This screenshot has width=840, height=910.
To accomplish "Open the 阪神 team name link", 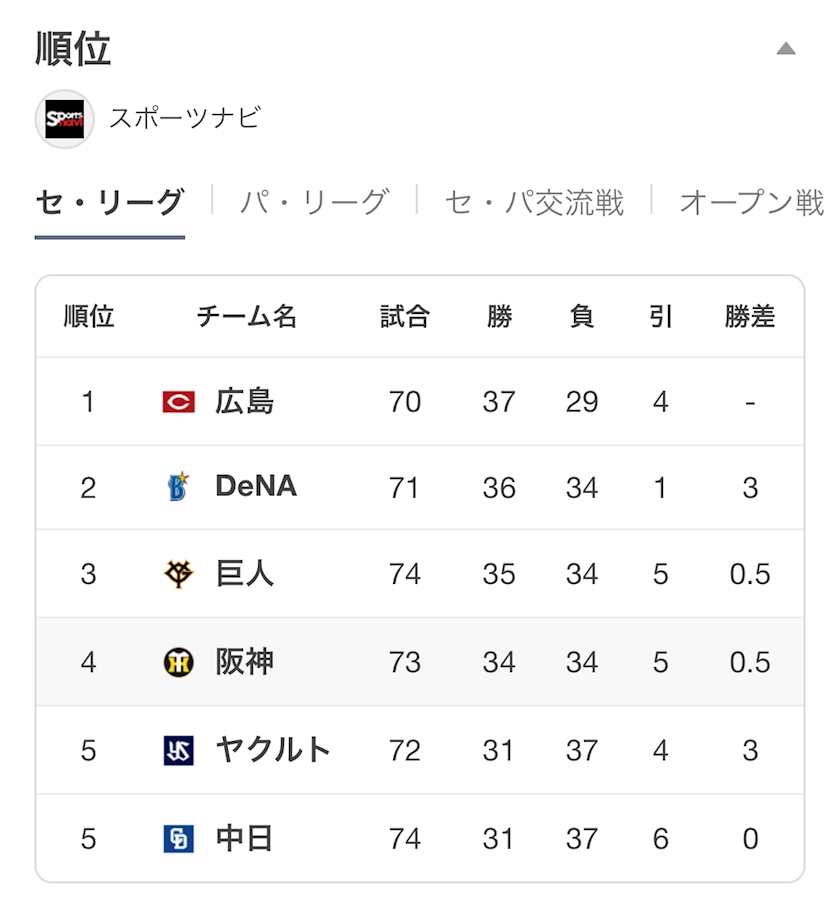I will [x=244, y=662].
